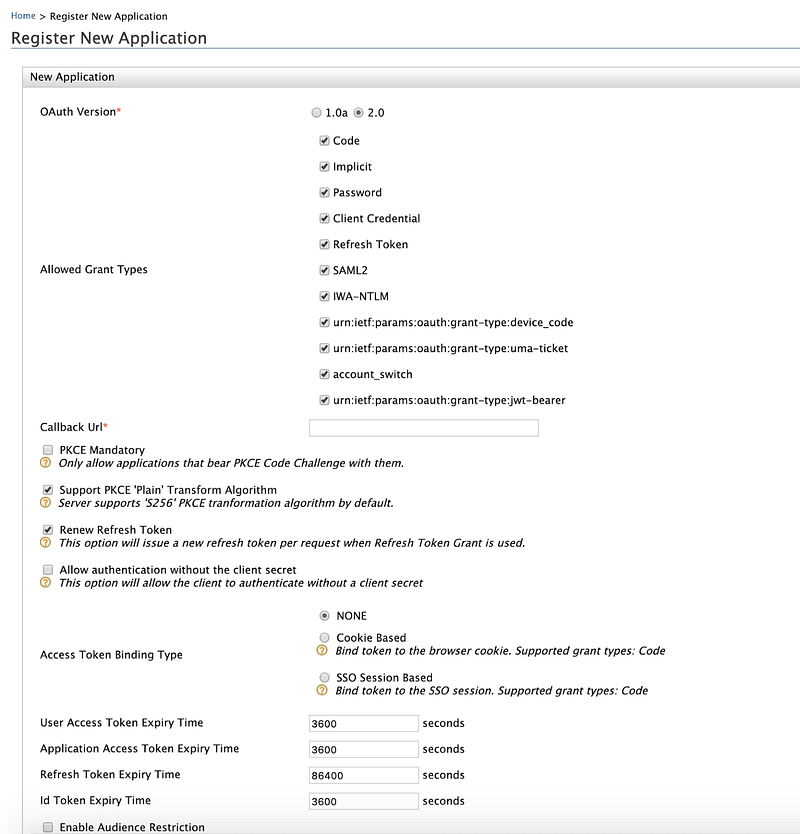Enable PKCE Mandatory checkbox
800x834 pixels.
pos(48,450)
